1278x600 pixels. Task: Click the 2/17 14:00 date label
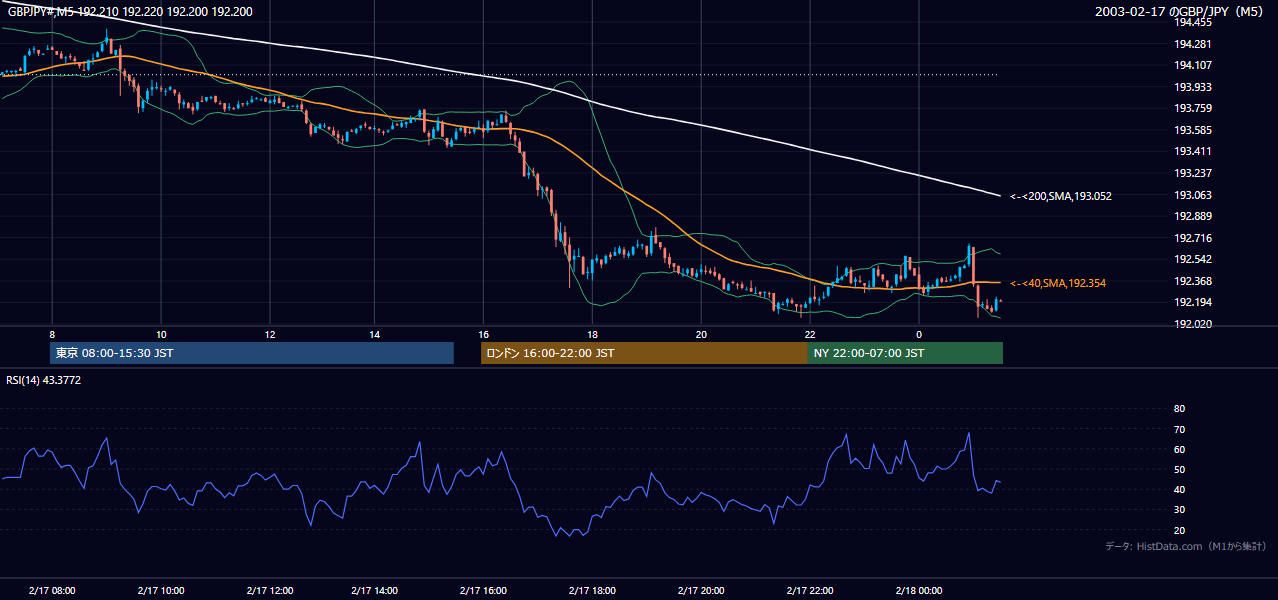pyautogui.click(x=374, y=590)
